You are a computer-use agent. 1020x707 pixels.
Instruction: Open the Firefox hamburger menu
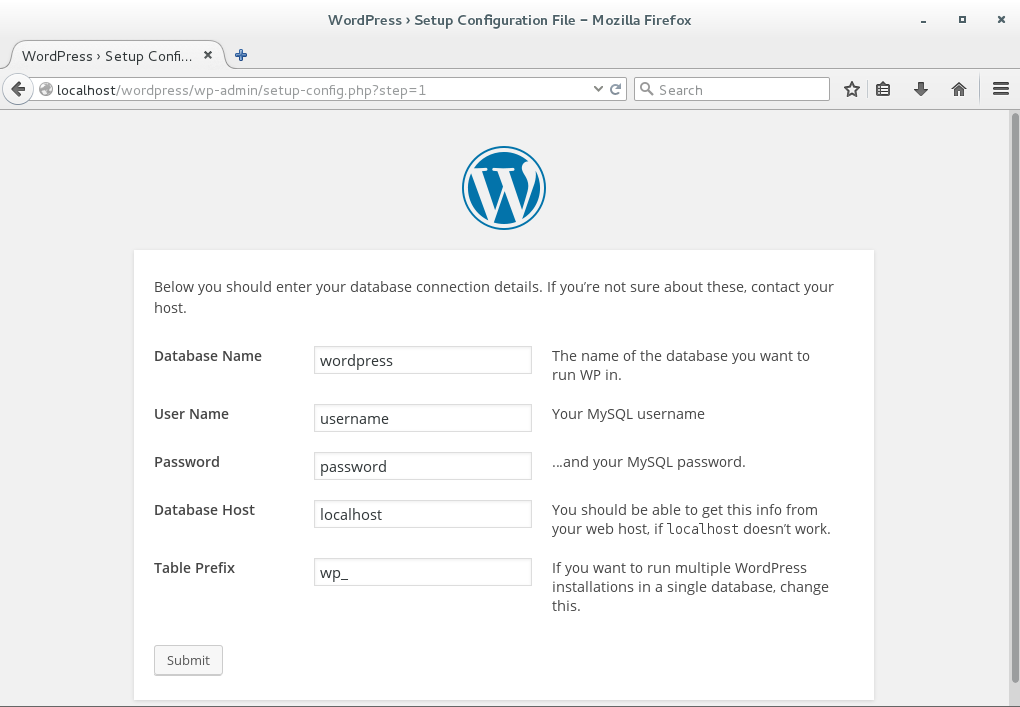point(1000,89)
